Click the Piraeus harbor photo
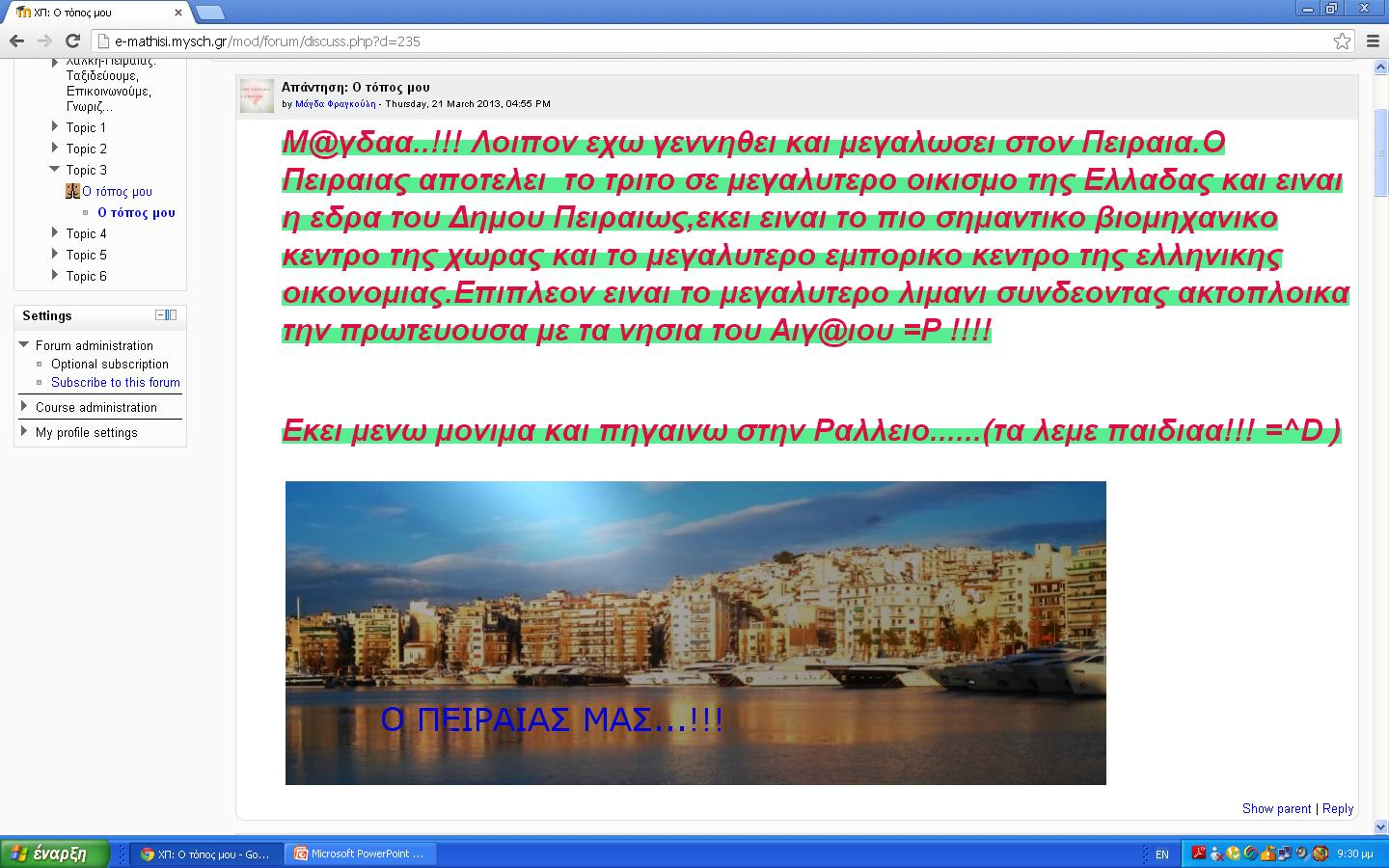Screen dimensions: 1389x868 pos(695,633)
